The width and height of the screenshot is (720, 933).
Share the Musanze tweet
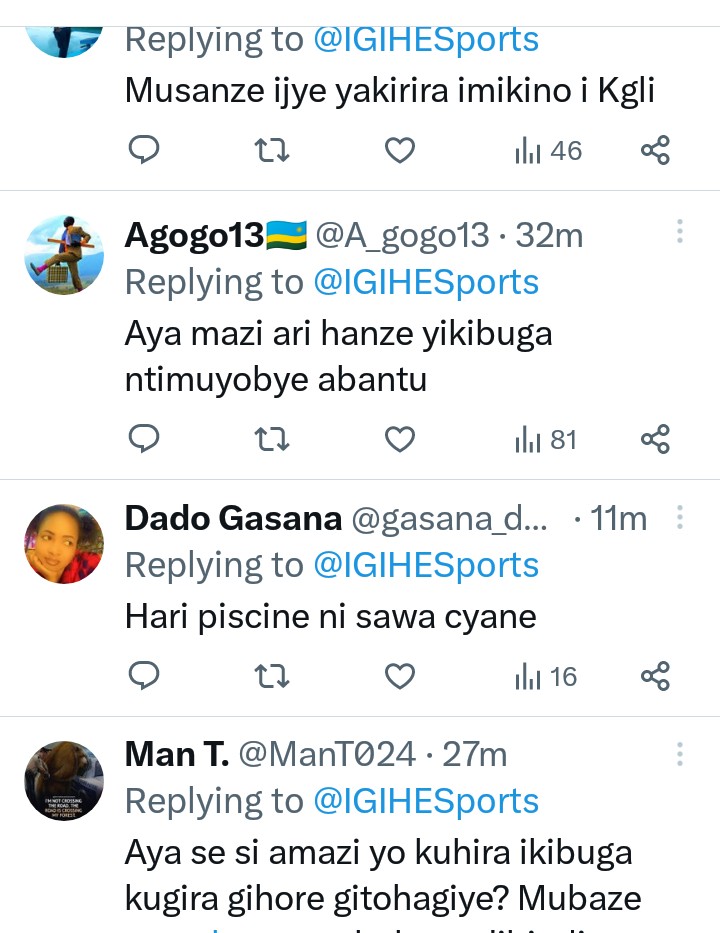click(x=655, y=151)
